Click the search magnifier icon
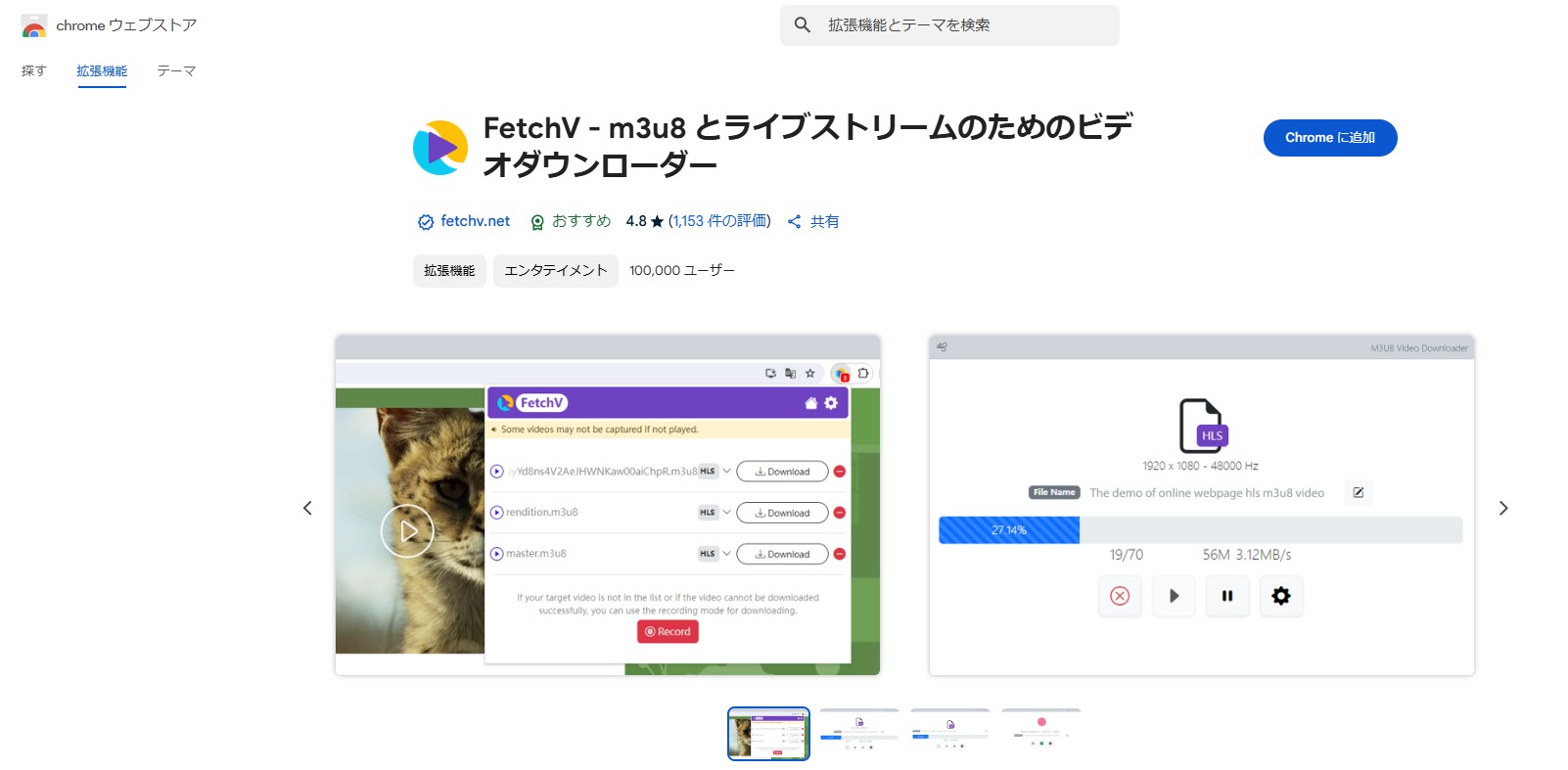 [803, 25]
